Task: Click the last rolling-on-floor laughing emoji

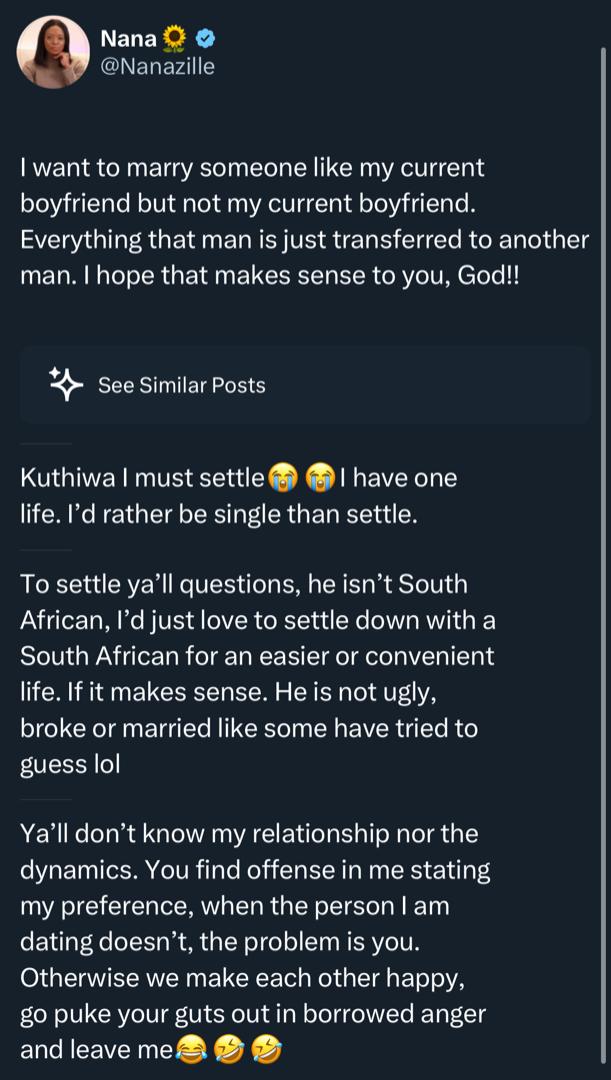Action: (266, 1050)
